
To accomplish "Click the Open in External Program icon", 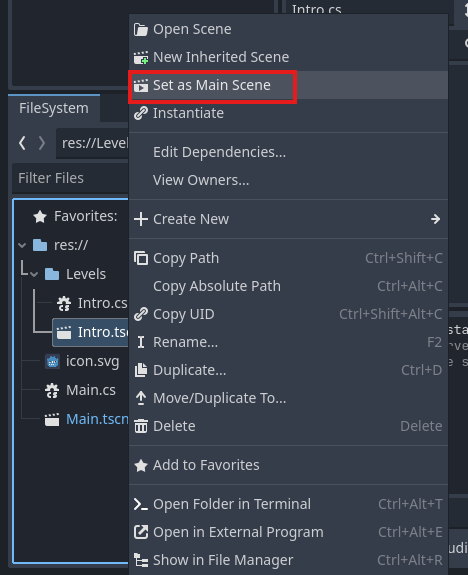I will click(x=141, y=532).
